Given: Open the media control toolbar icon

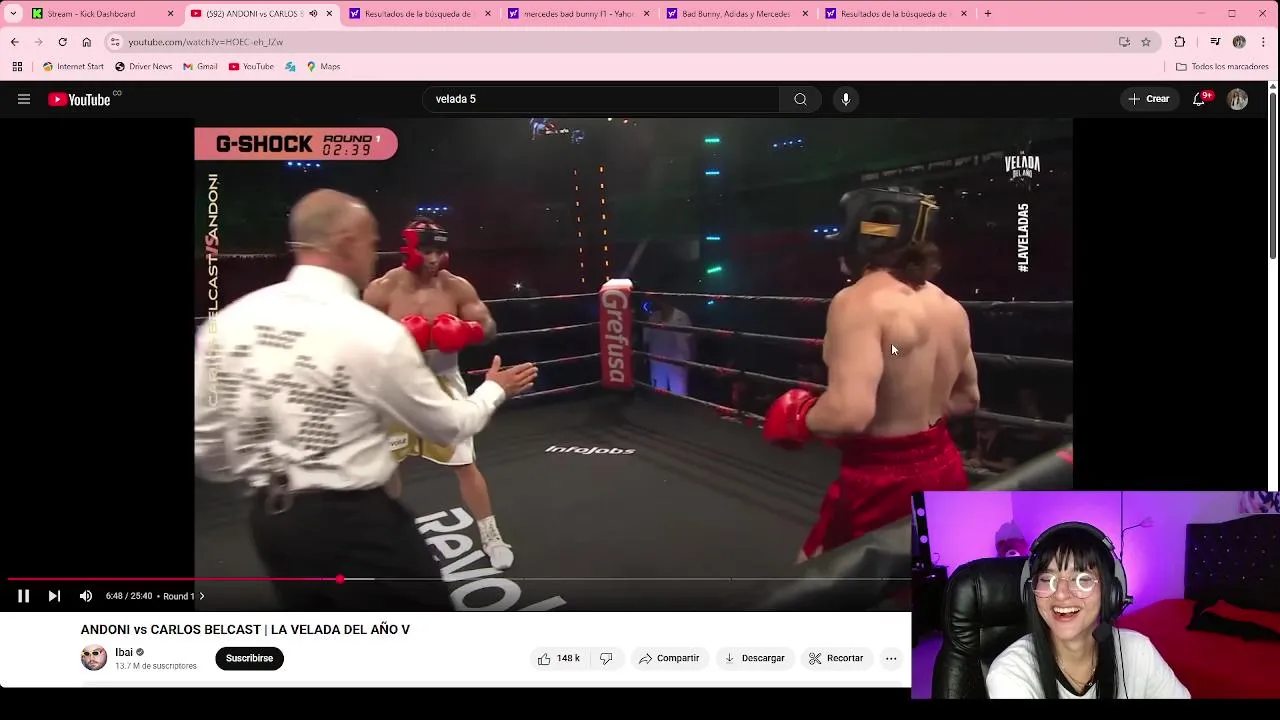Looking at the screenshot, I should point(1215,42).
